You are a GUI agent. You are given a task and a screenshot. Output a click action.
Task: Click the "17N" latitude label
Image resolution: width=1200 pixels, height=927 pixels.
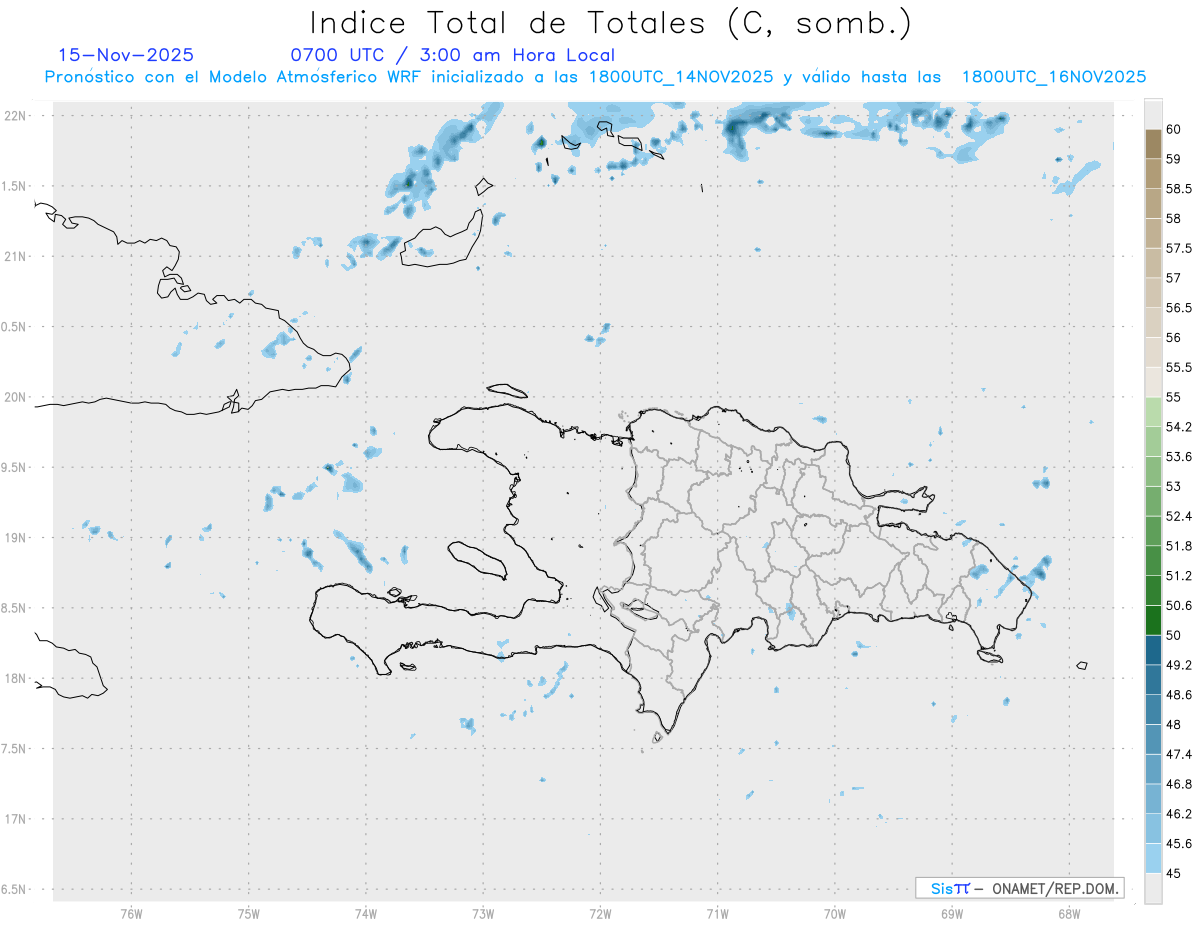coord(17,819)
